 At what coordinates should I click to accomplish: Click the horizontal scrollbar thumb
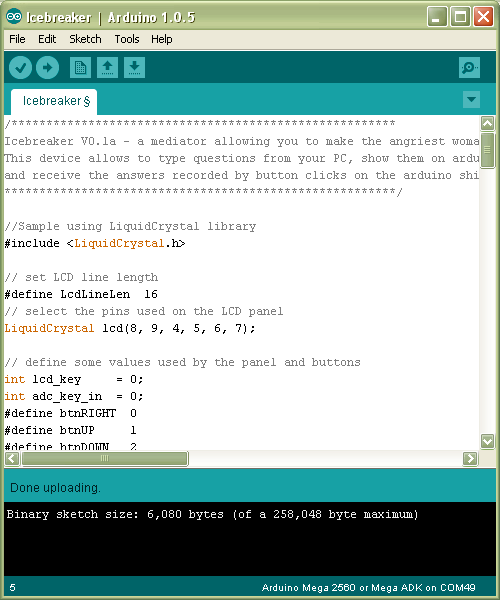coord(104,458)
